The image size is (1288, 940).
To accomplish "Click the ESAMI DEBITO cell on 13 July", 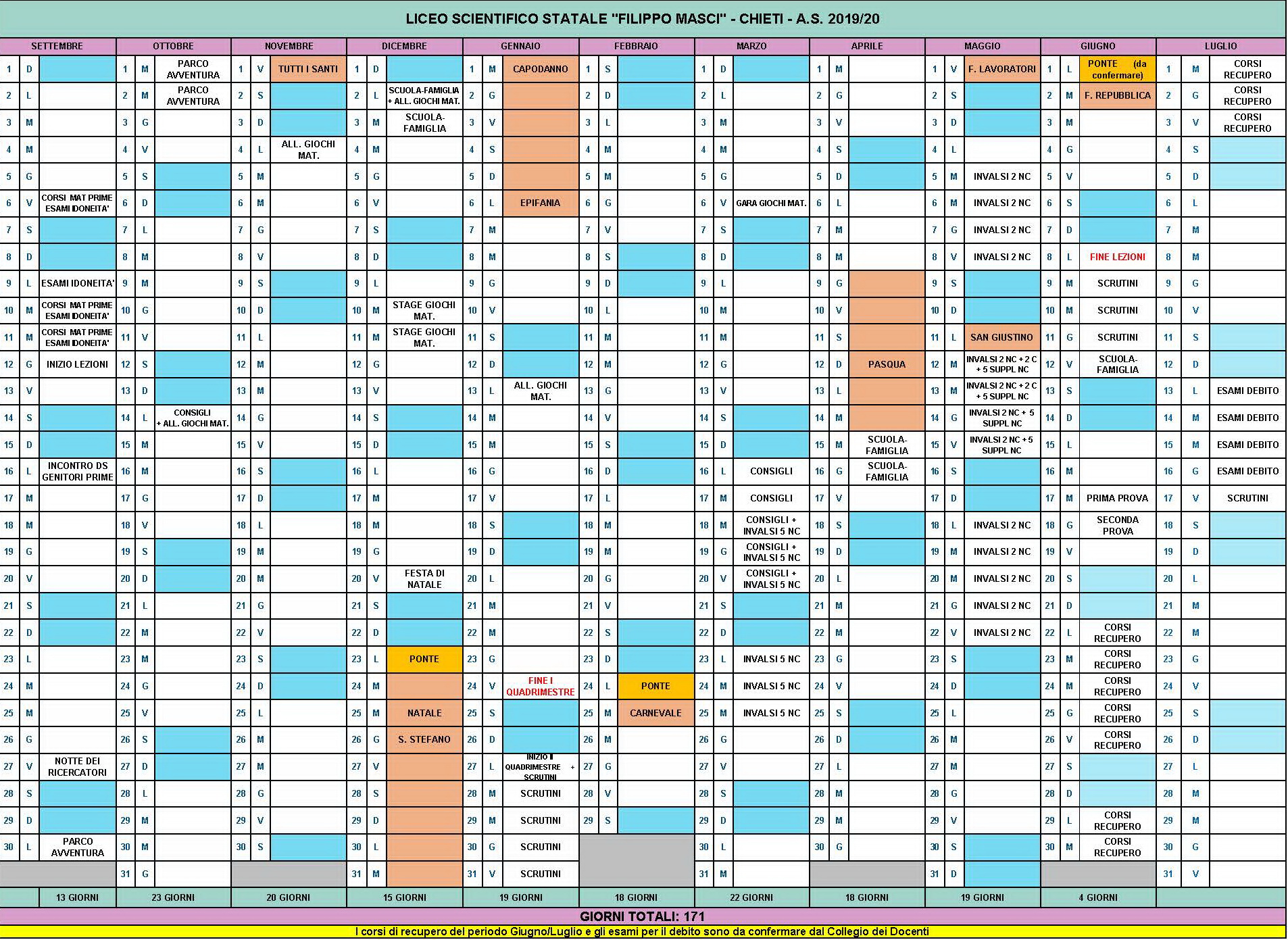I will point(1247,391).
